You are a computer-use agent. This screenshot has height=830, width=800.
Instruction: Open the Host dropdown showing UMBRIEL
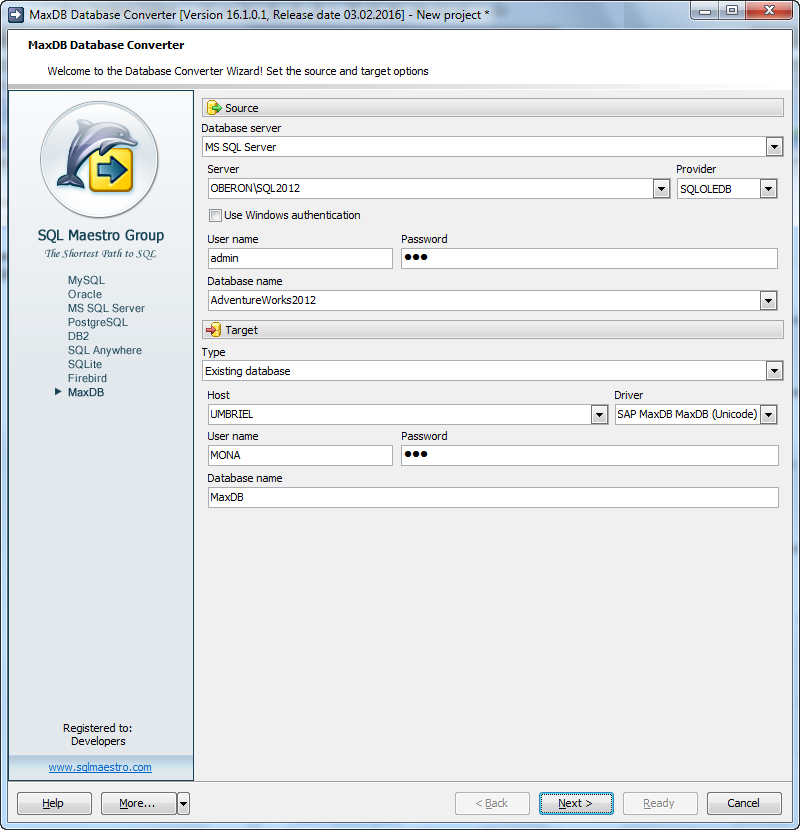[599, 414]
